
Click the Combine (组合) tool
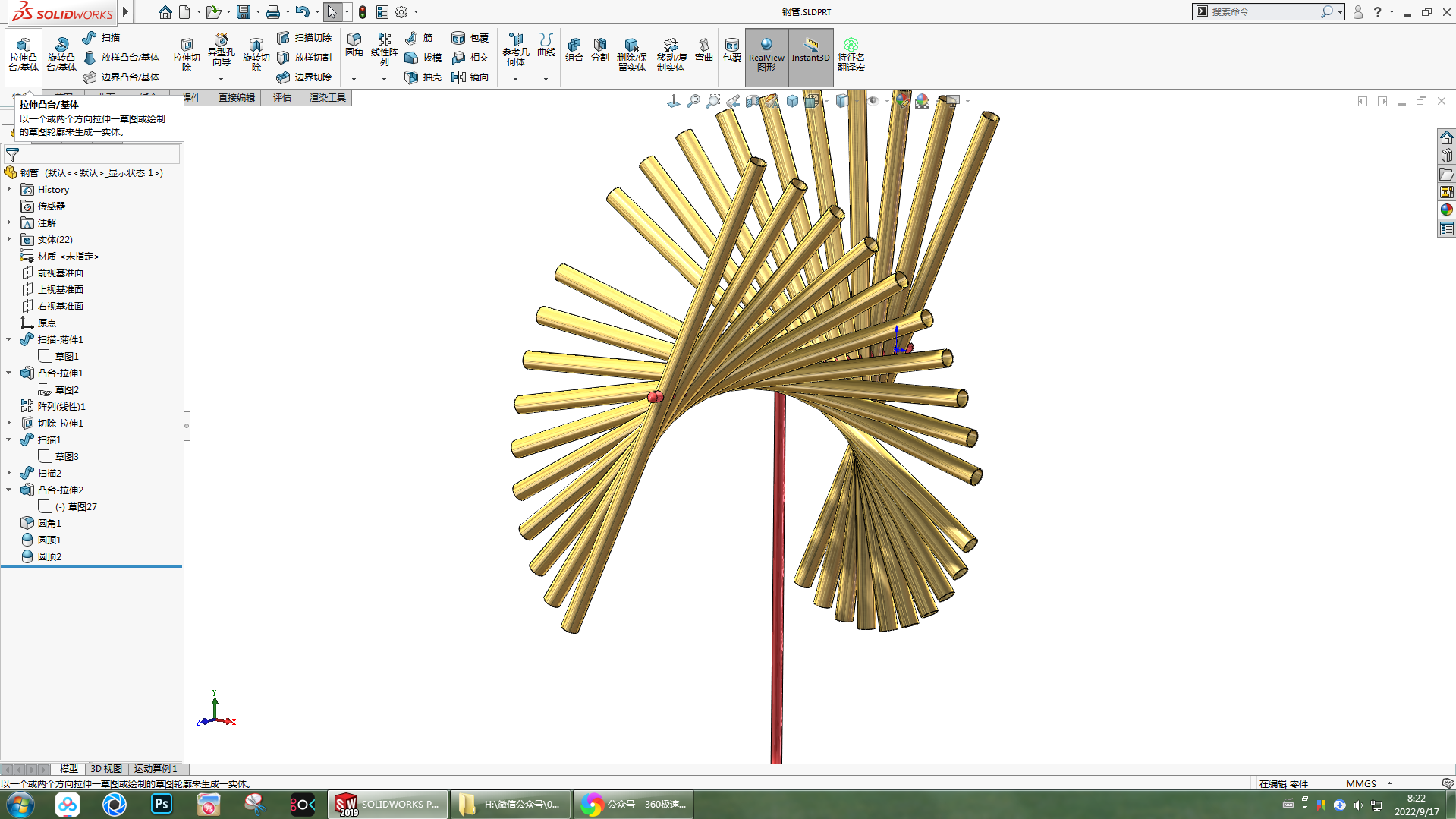click(574, 49)
